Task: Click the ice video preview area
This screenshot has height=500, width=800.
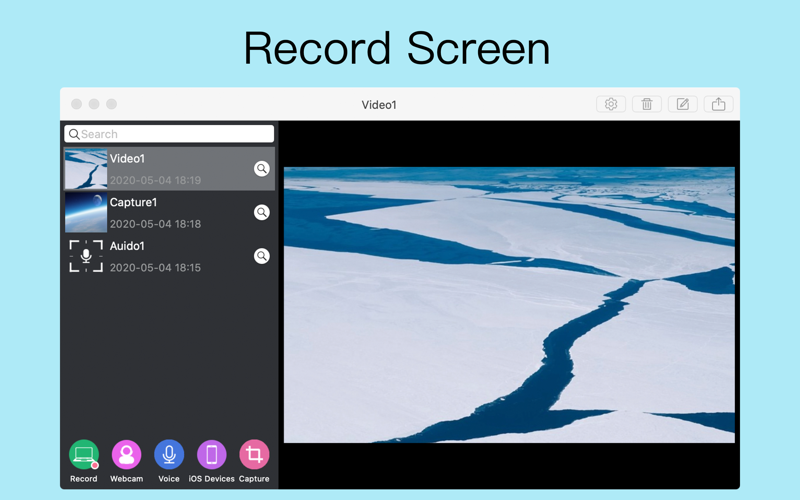Action: (x=509, y=305)
